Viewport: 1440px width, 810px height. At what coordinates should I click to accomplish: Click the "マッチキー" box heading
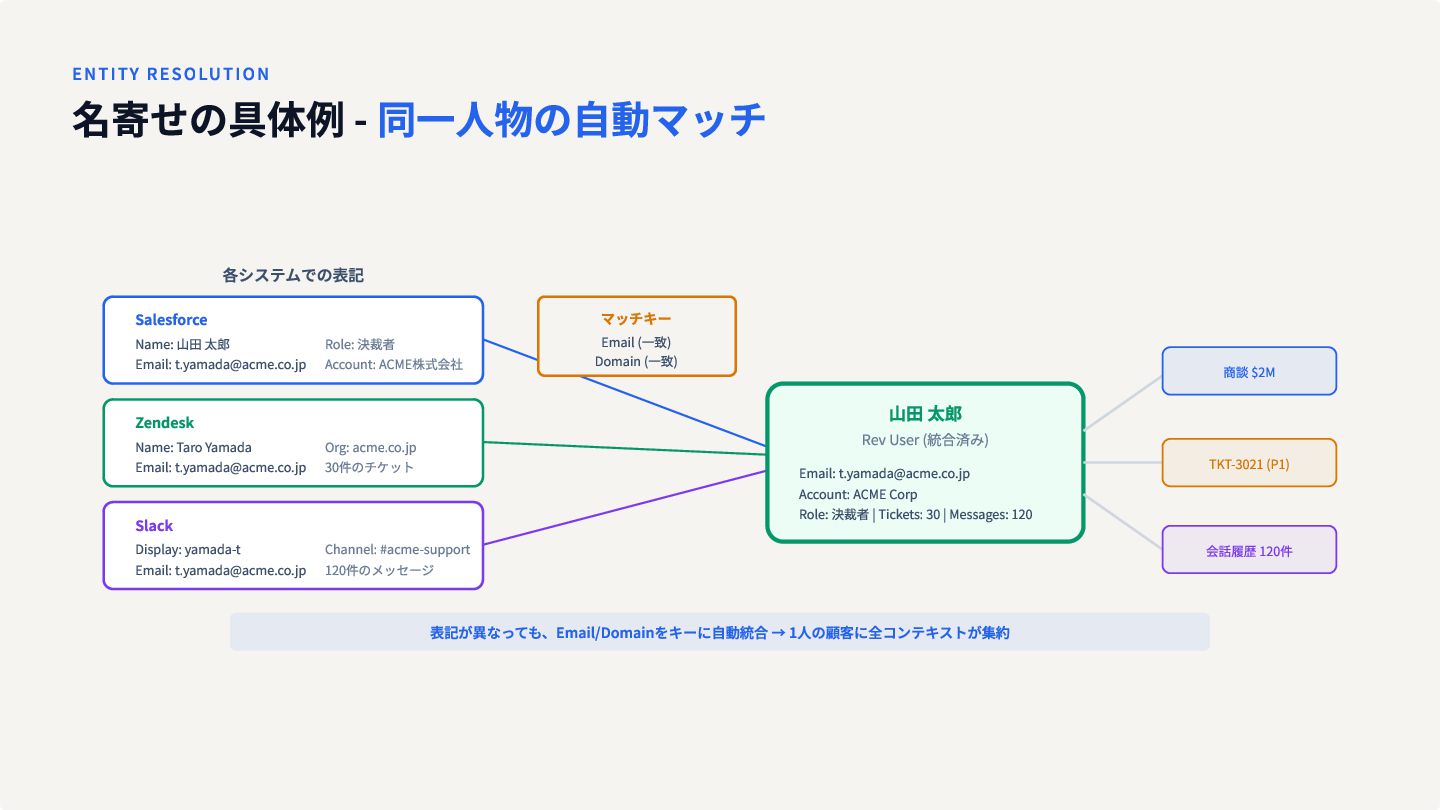click(x=636, y=319)
